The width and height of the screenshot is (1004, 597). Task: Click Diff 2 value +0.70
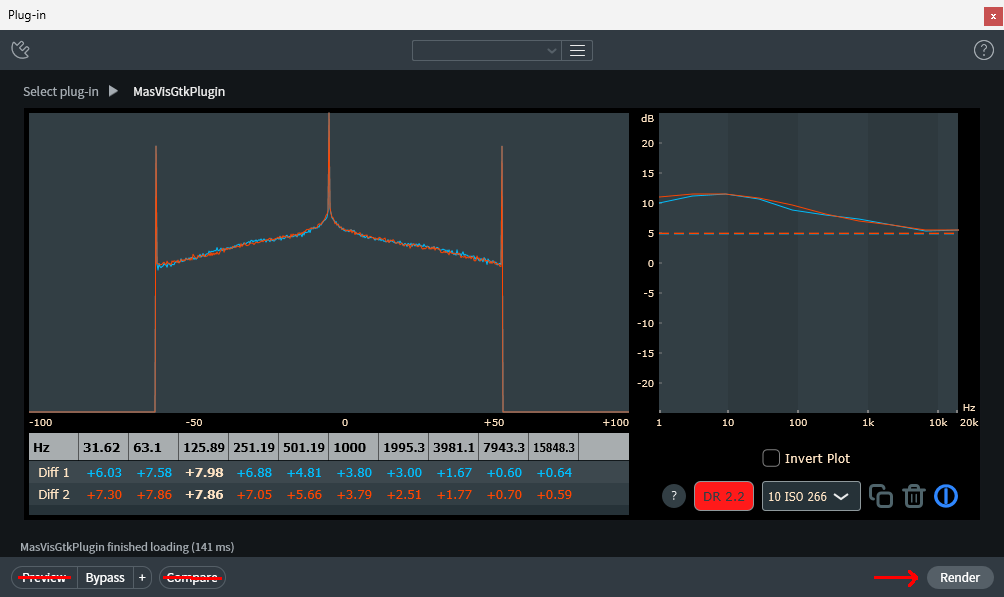point(504,495)
